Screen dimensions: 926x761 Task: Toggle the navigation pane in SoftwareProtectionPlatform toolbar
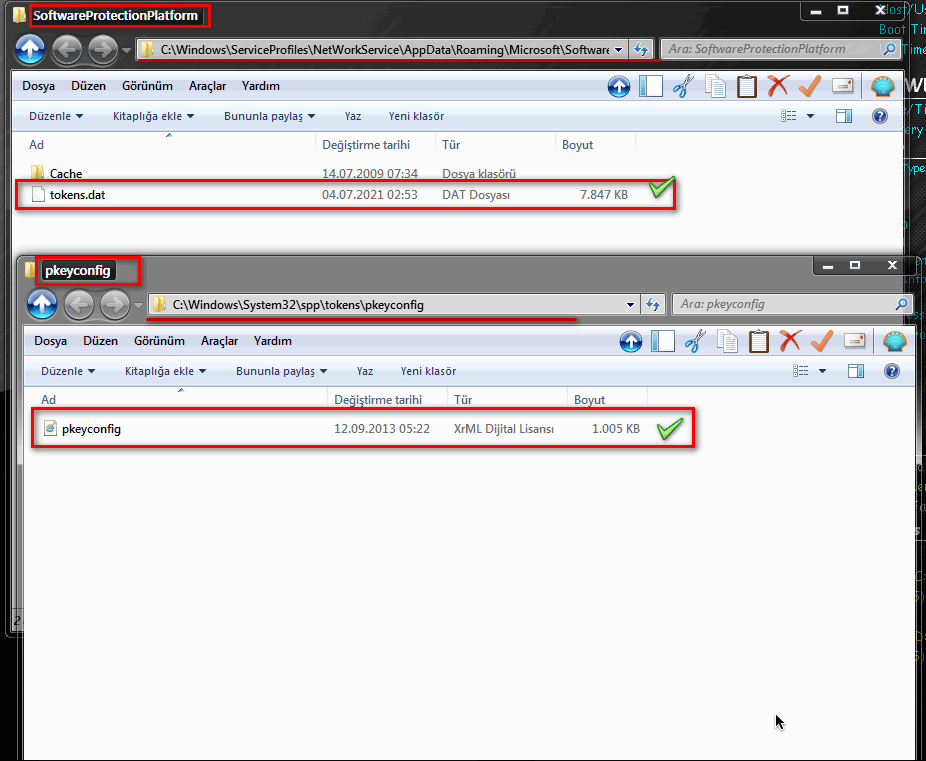651,86
